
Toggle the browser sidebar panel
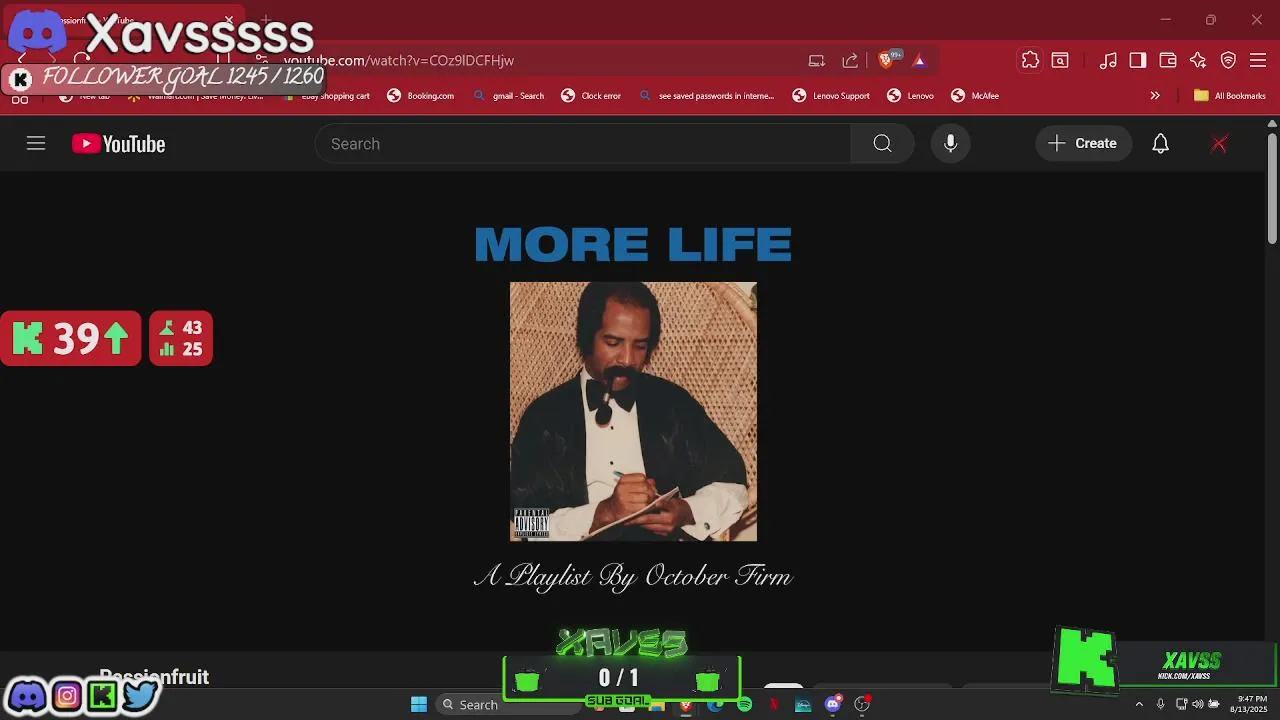click(1138, 61)
